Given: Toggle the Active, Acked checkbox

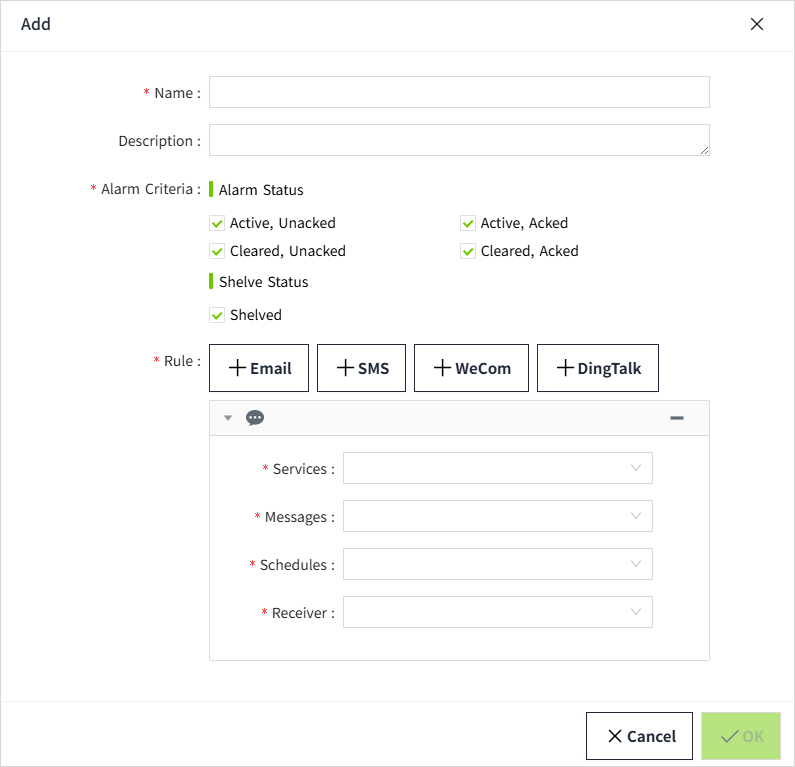Looking at the screenshot, I should [x=468, y=223].
